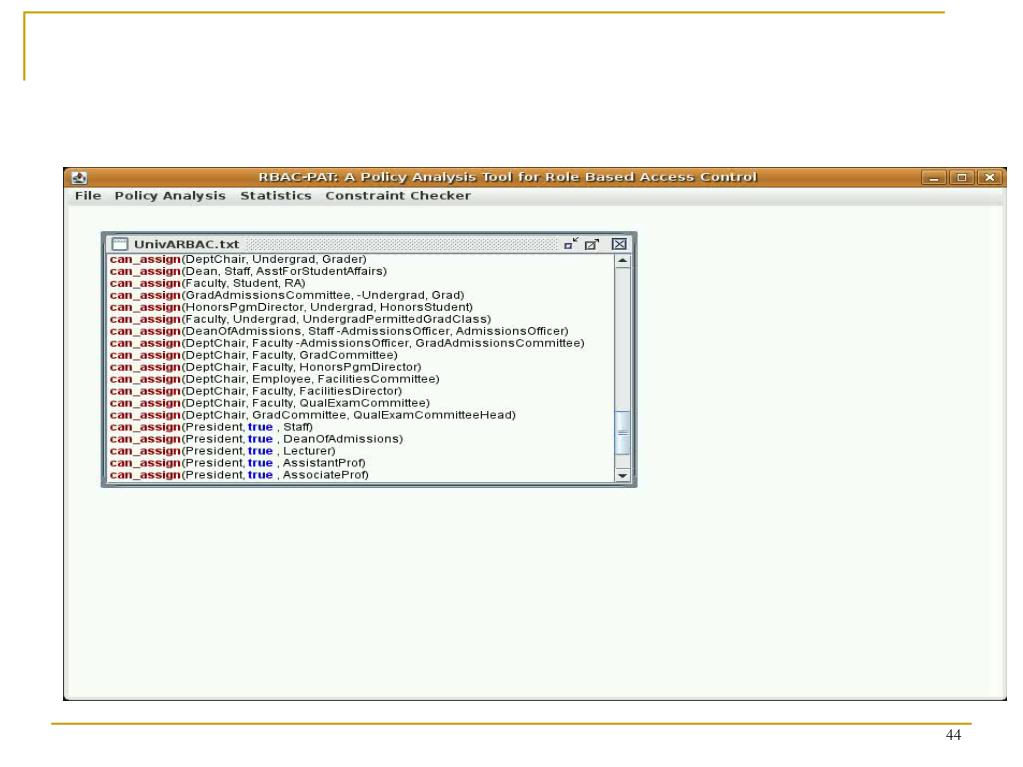Click the UnivARBAC.txt frame title
Image resolution: width=1023 pixels, height=767 pixels.
(186, 244)
